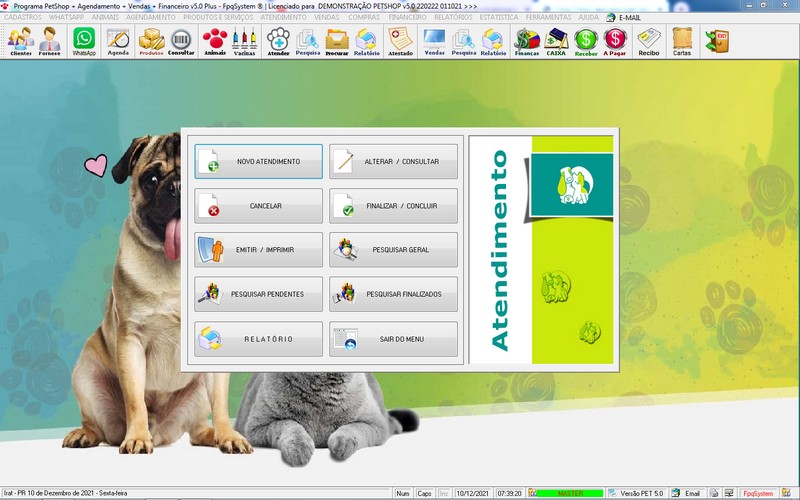The height and width of the screenshot is (500, 800).
Task: Open the FINANCEIRO menu
Action: (x=407, y=17)
